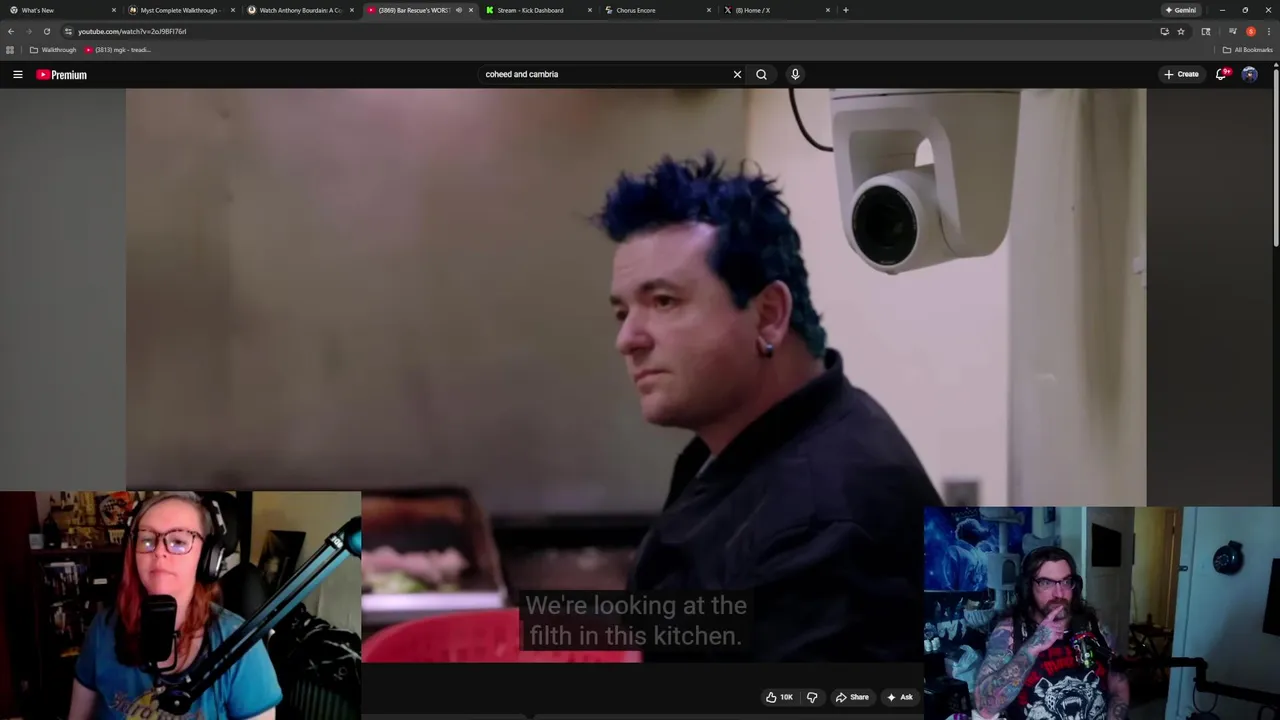Switch to the What's New tab
This screenshot has width=1280, height=720.
point(60,10)
